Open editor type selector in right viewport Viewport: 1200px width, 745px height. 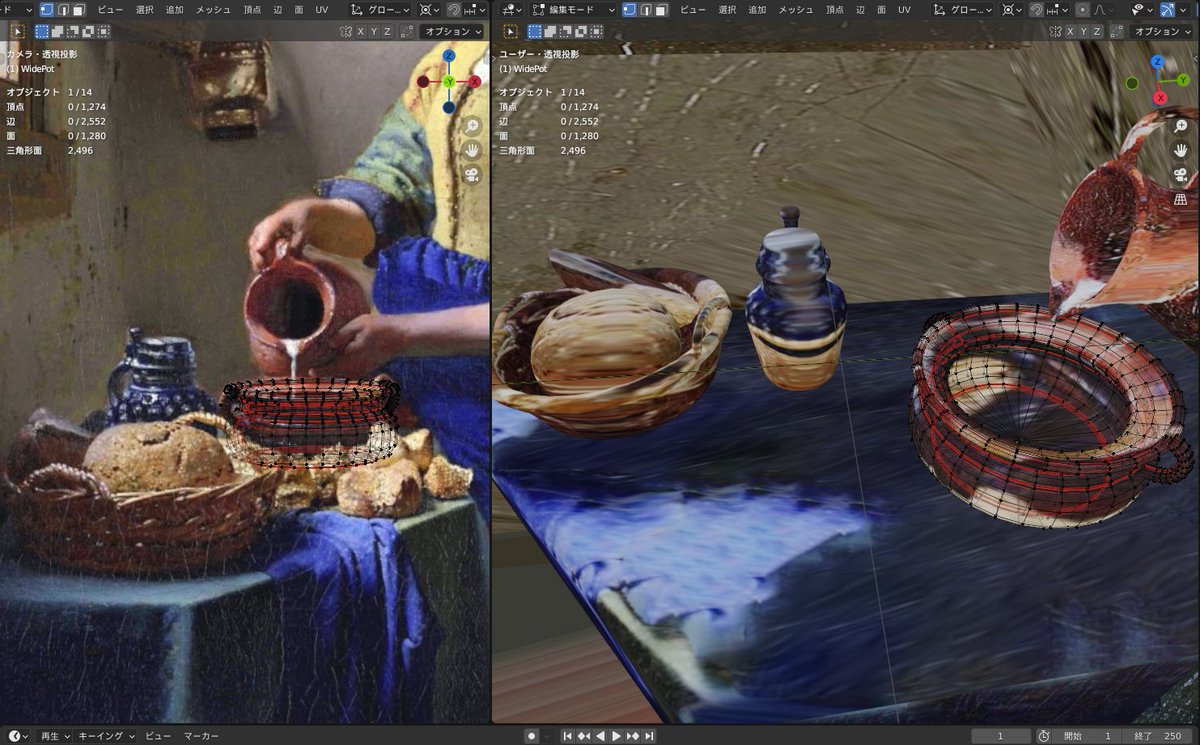pyautogui.click(x=511, y=10)
